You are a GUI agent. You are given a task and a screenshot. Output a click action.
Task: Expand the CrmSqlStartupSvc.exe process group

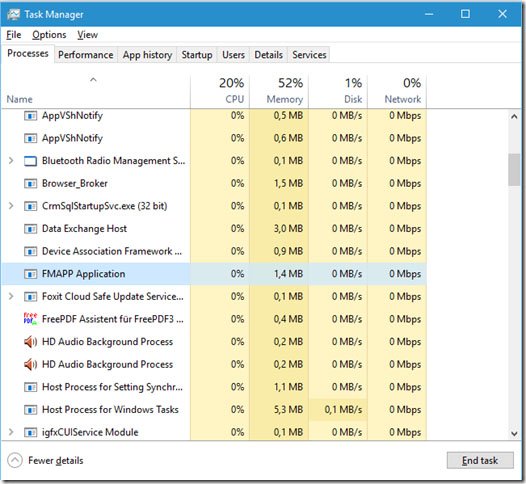pyautogui.click(x=11, y=206)
